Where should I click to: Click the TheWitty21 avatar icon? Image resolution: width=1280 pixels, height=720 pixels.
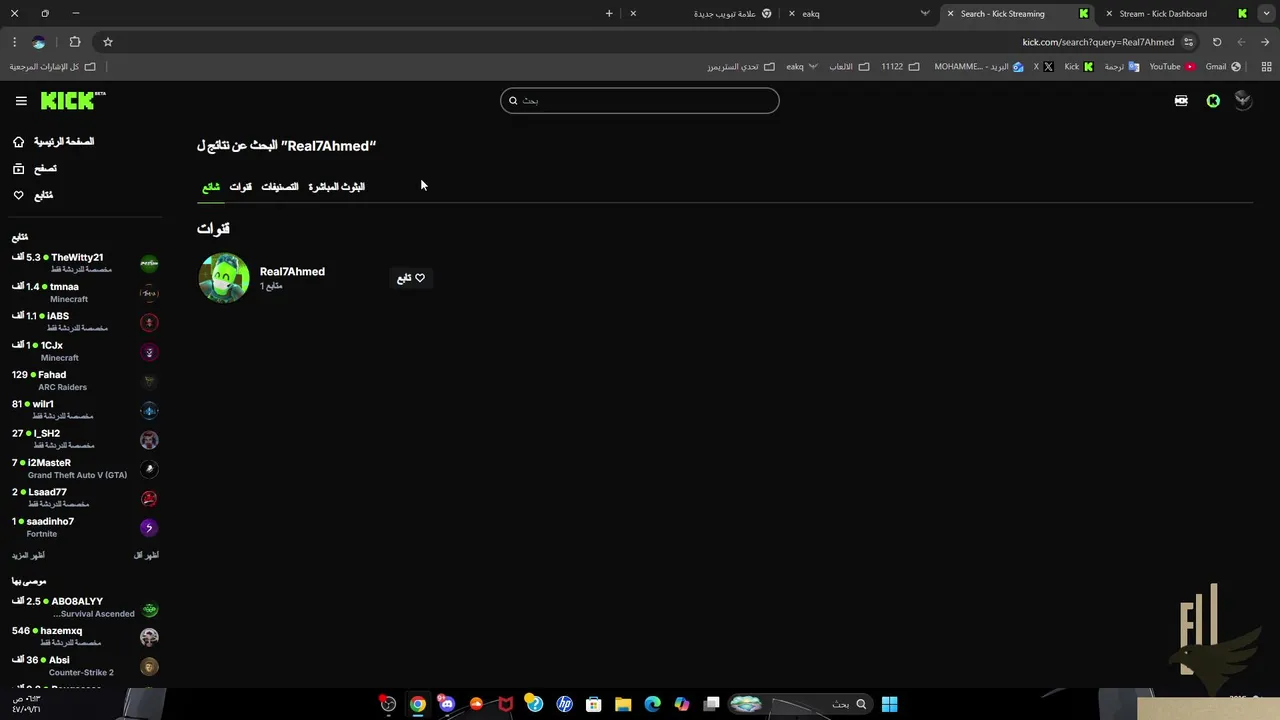tap(149, 264)
